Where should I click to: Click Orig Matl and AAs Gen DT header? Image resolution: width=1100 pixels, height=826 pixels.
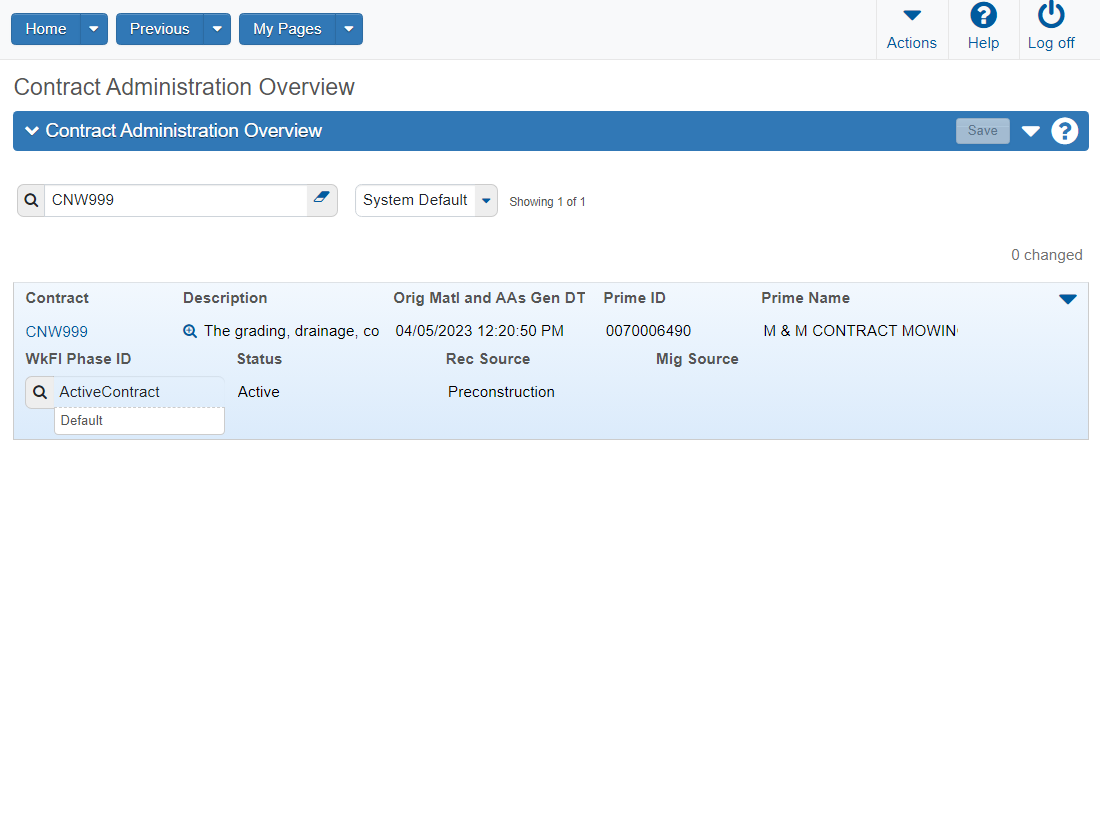tap(489, 298)
